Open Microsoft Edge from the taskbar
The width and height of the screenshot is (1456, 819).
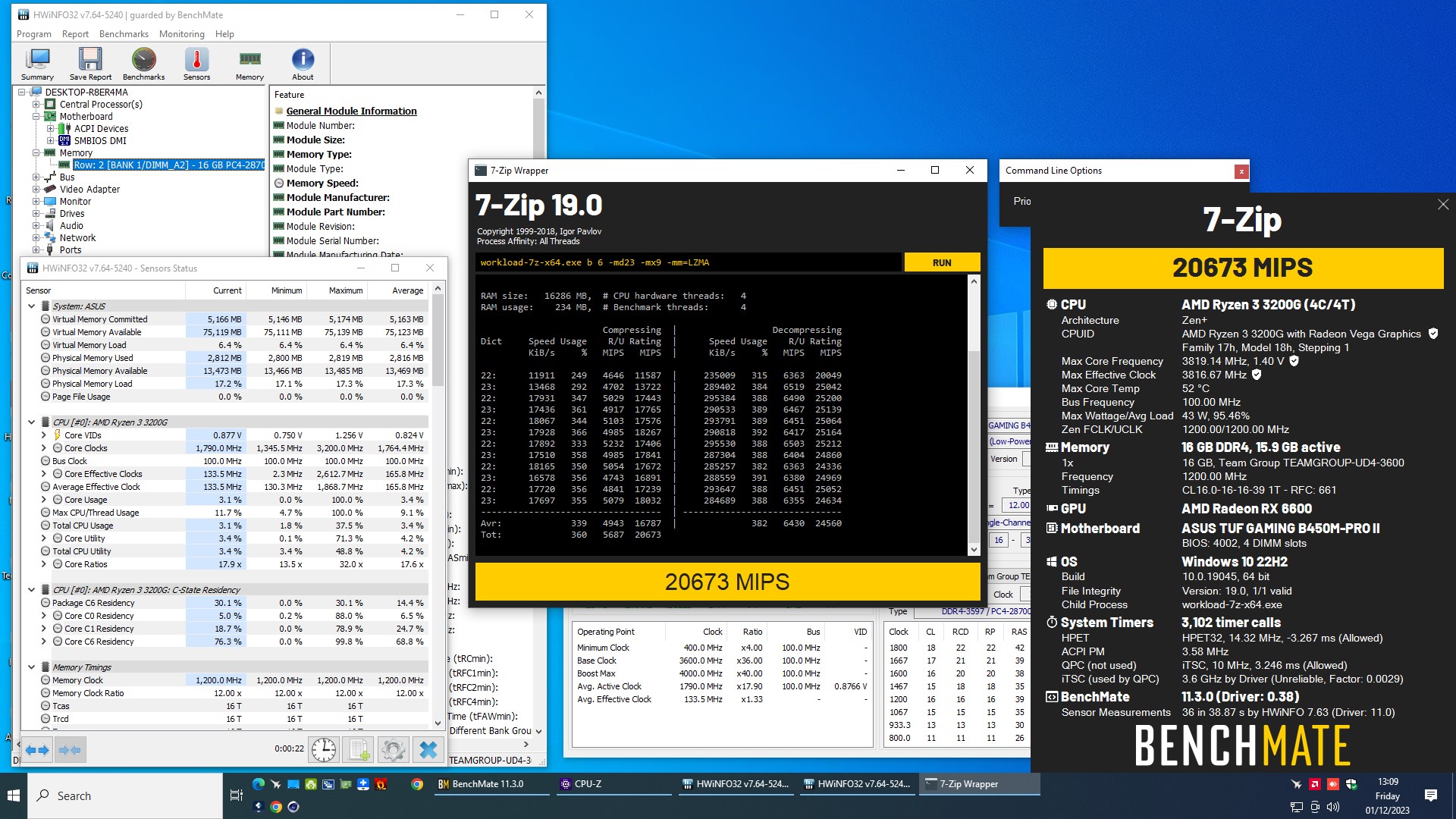tap(258, 784)
